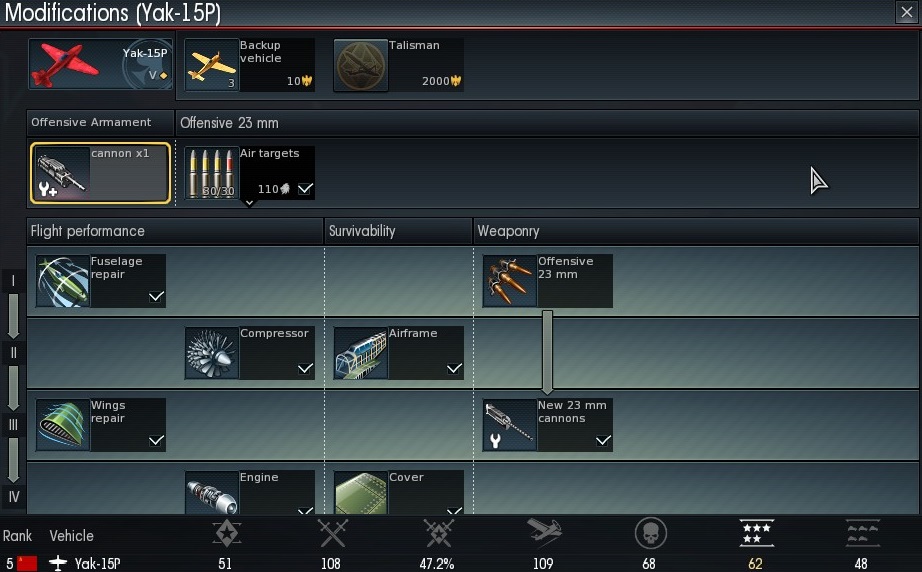Select the Cover modification icon

click(x=360, y=493)
